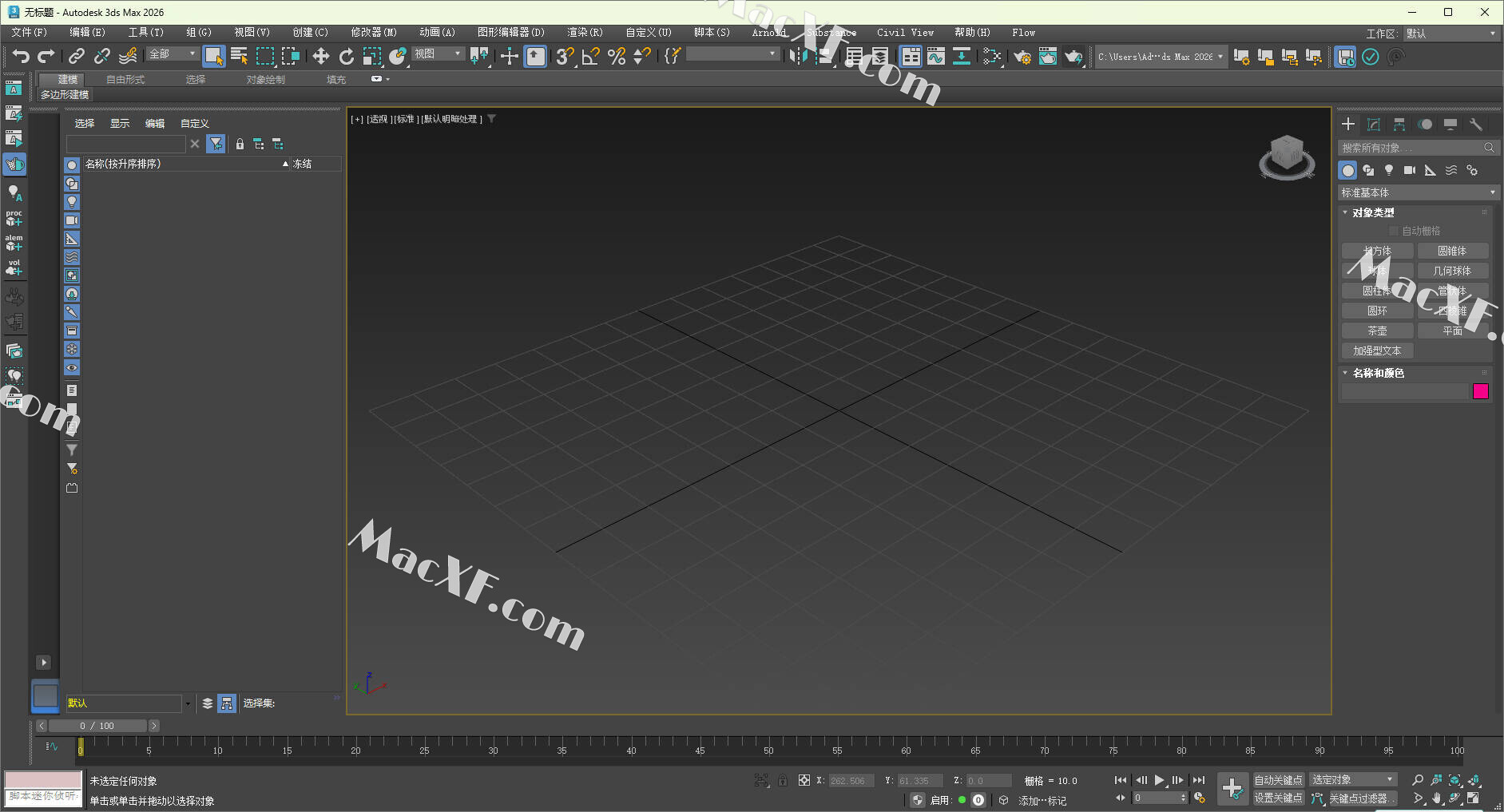Open the Hierarchy panel tab
The height and width of the screenshot is (812, 1504).
coord(1399,125)
